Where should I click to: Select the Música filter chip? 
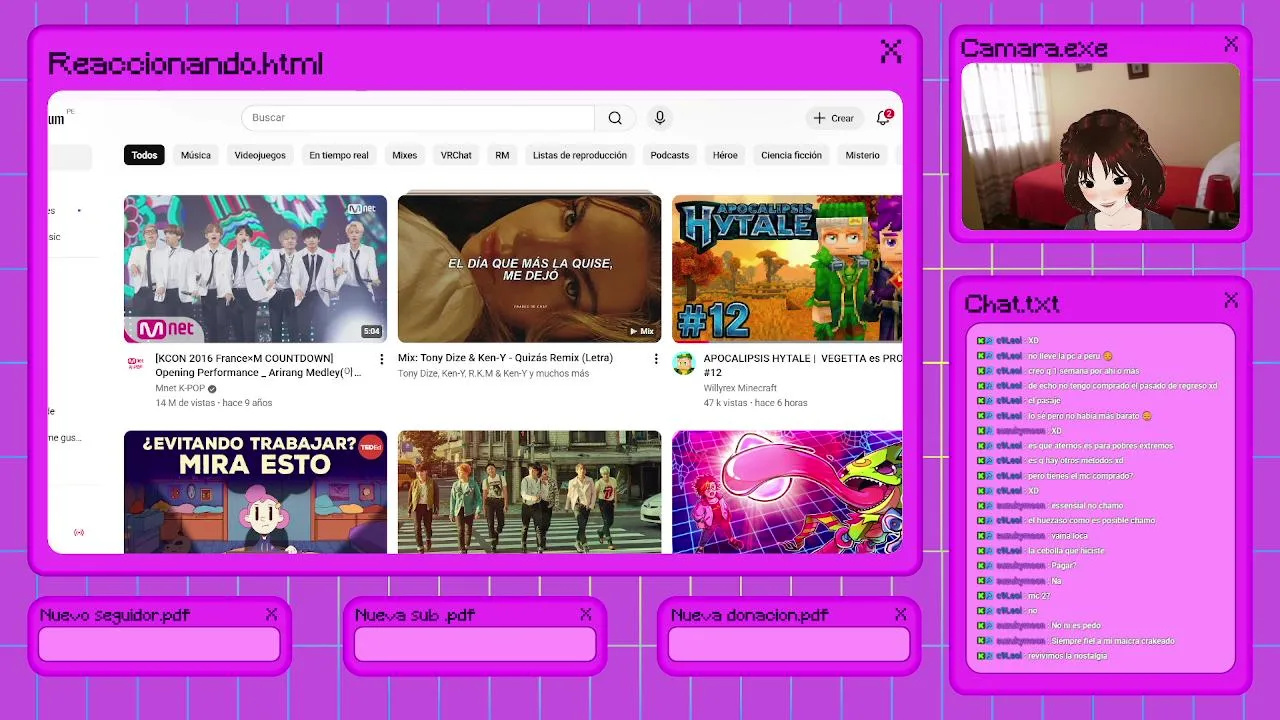pos(196,155)
